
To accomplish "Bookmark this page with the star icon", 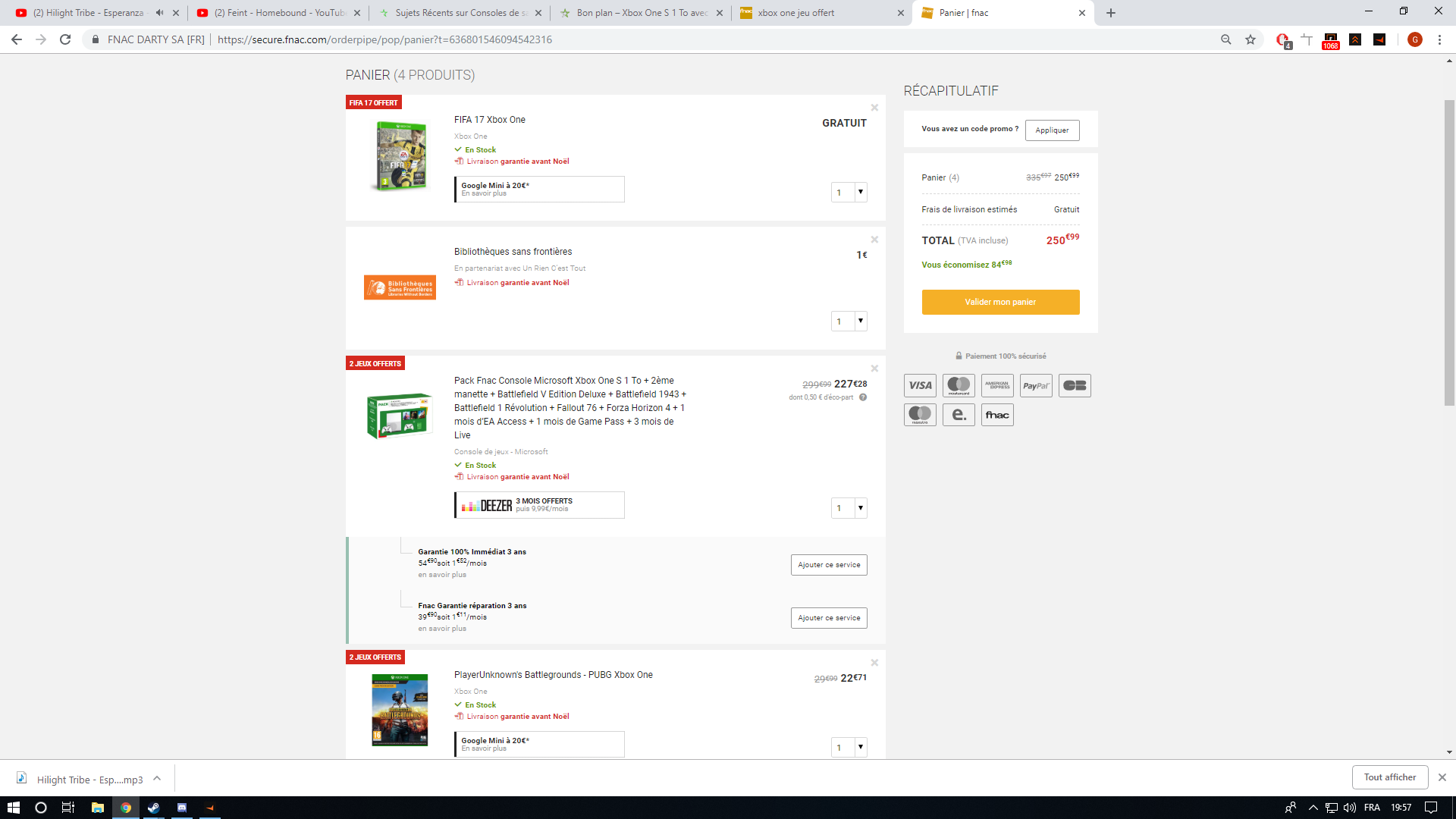I will point(1250,39).
